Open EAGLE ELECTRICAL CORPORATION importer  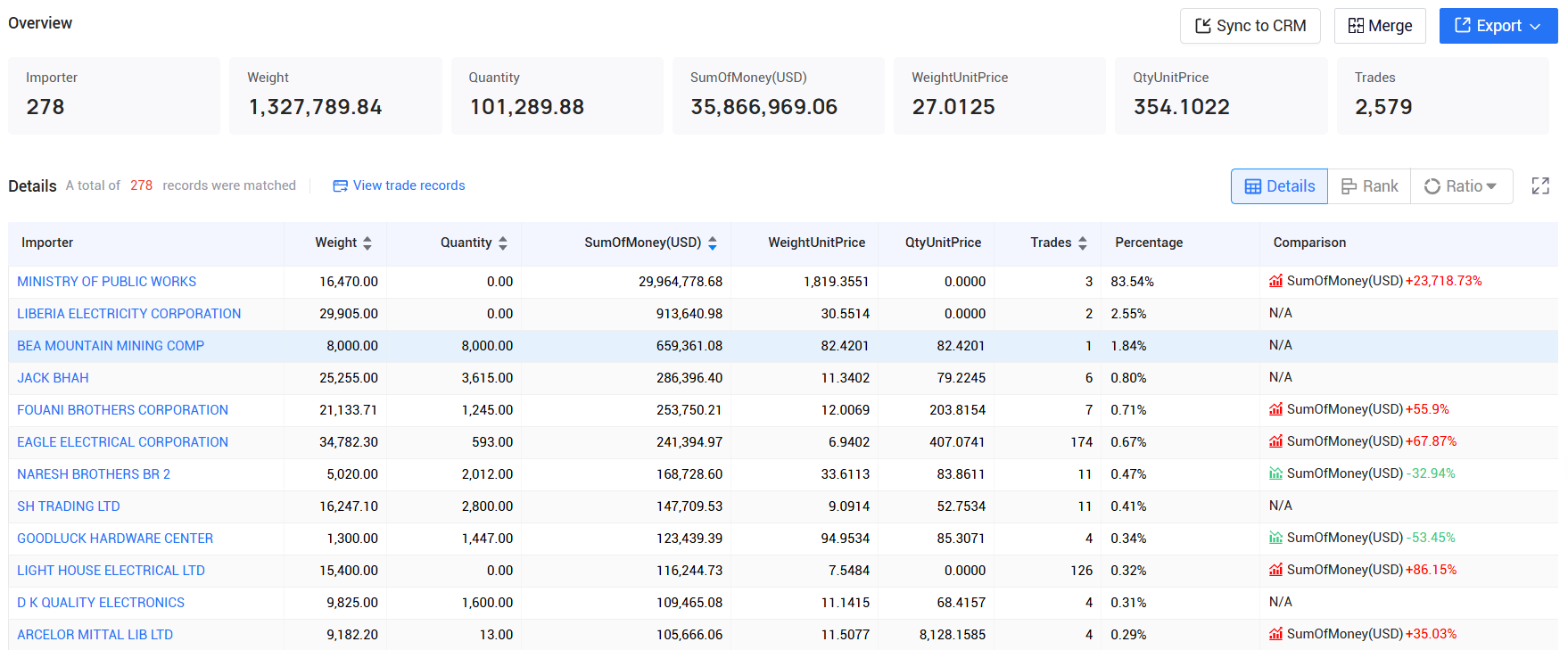pos(122,442)
